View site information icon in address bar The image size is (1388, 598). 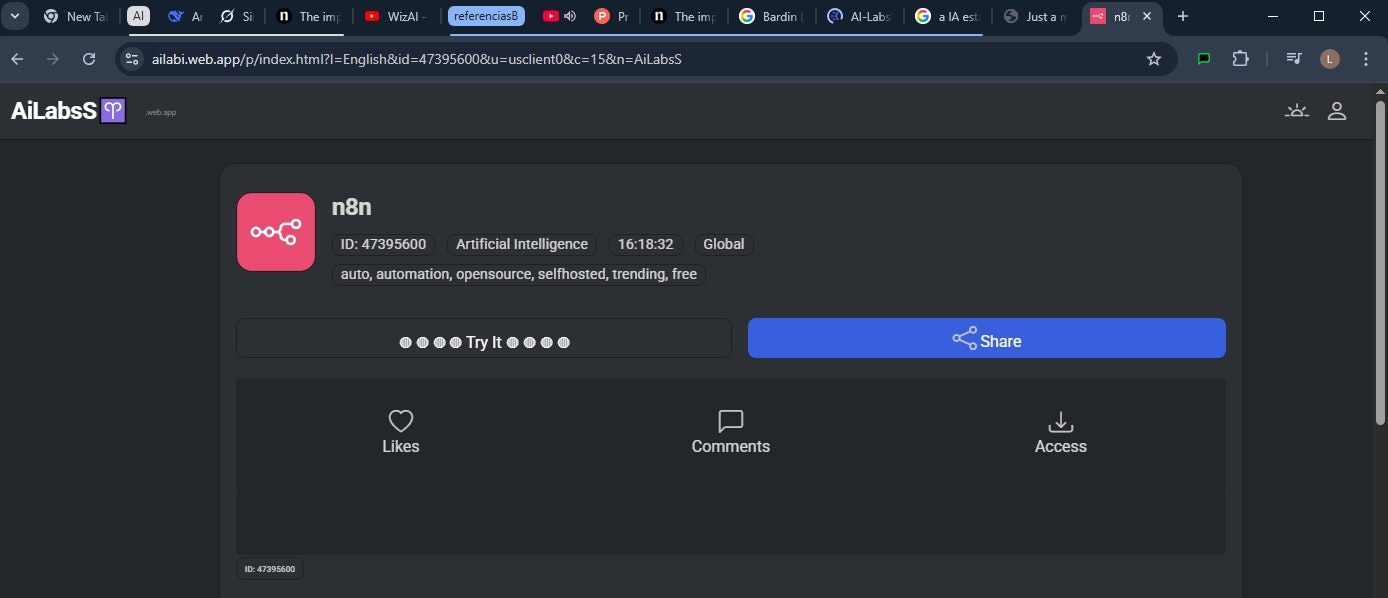coord(132,59)
